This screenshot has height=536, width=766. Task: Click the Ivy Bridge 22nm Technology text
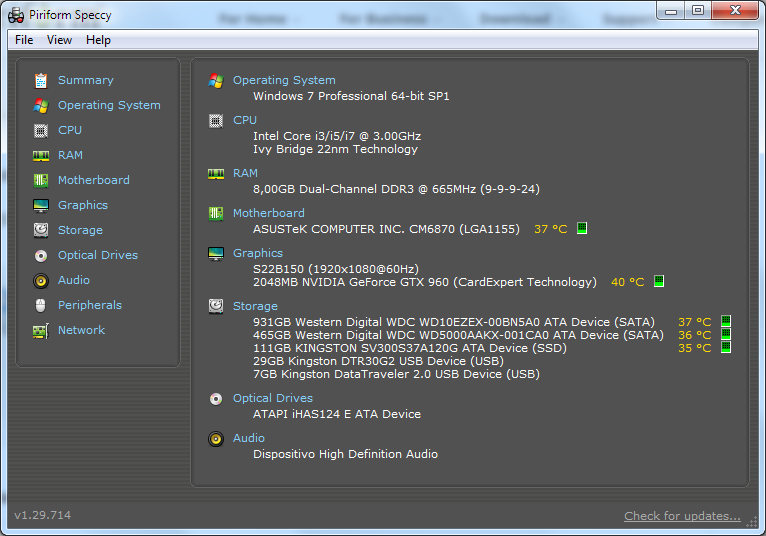[335, 149]
